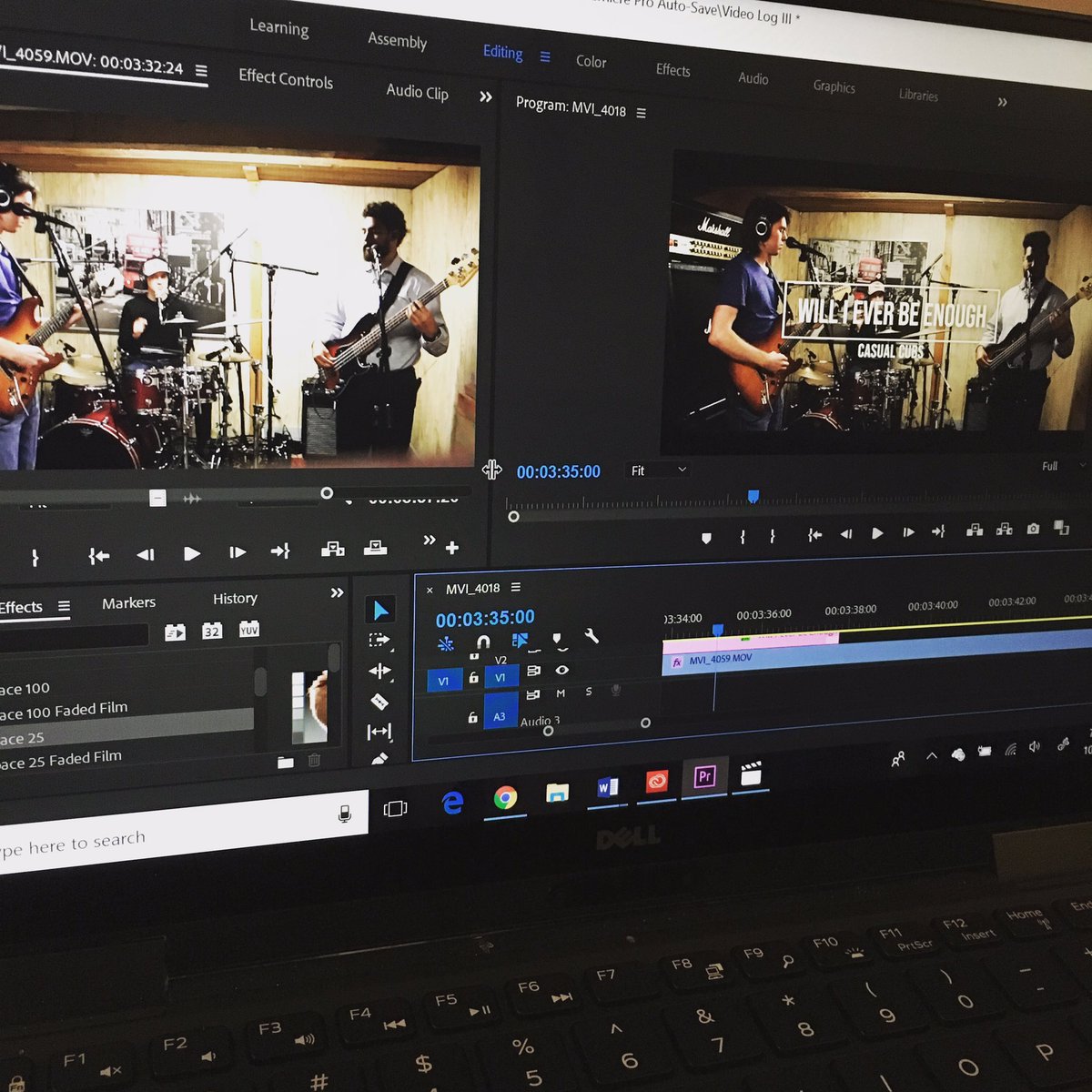The image size is (1092, 1092).
Task: Select the Ripple Edit tool
Action: [x=379, y=672]
